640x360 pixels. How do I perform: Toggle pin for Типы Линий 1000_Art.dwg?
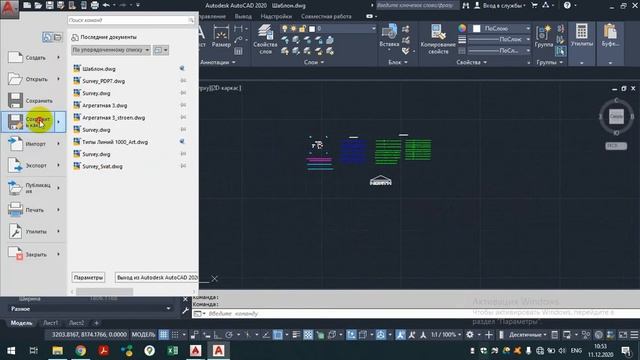[x=183, y=142]
